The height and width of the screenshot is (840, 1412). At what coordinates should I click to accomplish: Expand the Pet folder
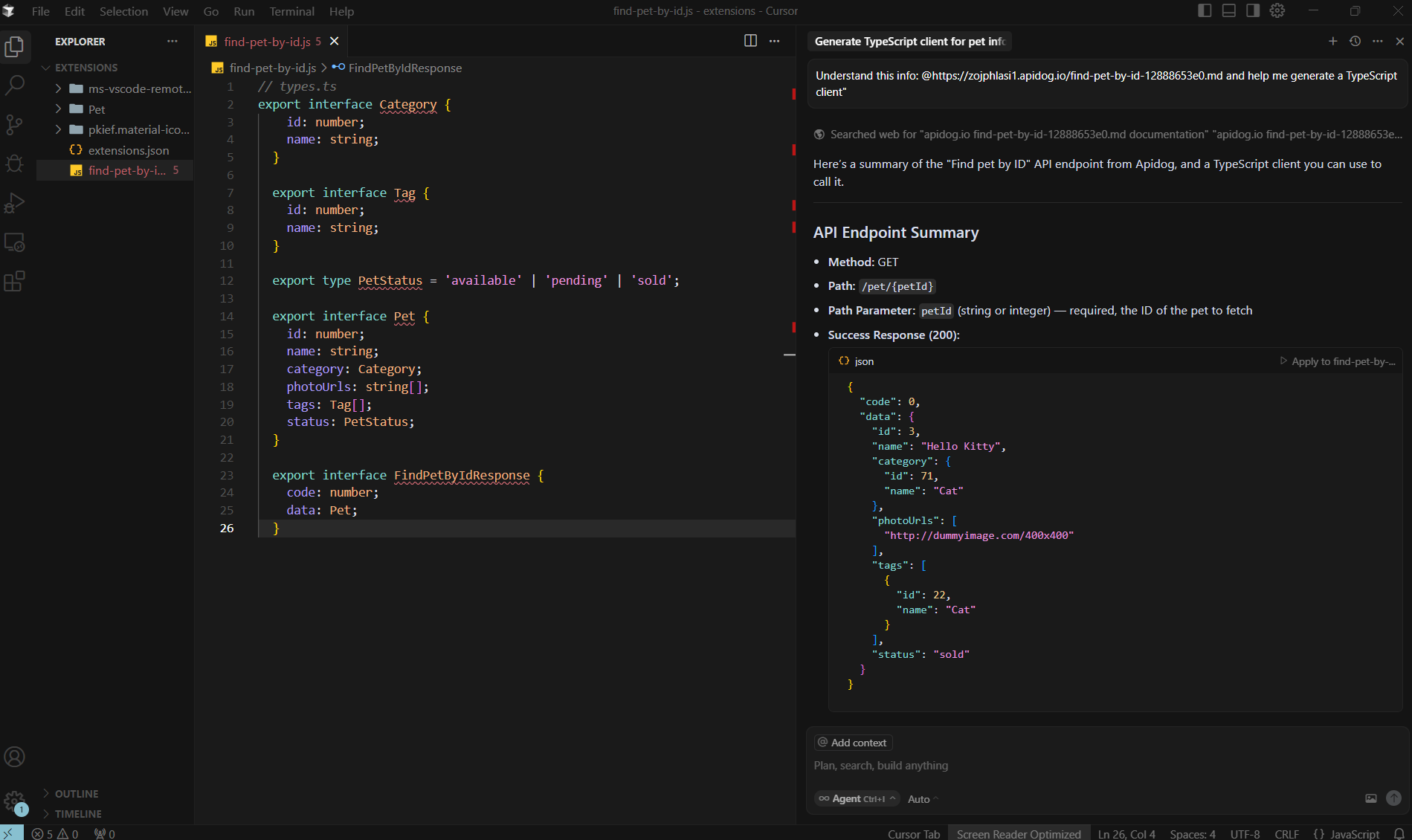pyautogui.click(x=59, y=109)
